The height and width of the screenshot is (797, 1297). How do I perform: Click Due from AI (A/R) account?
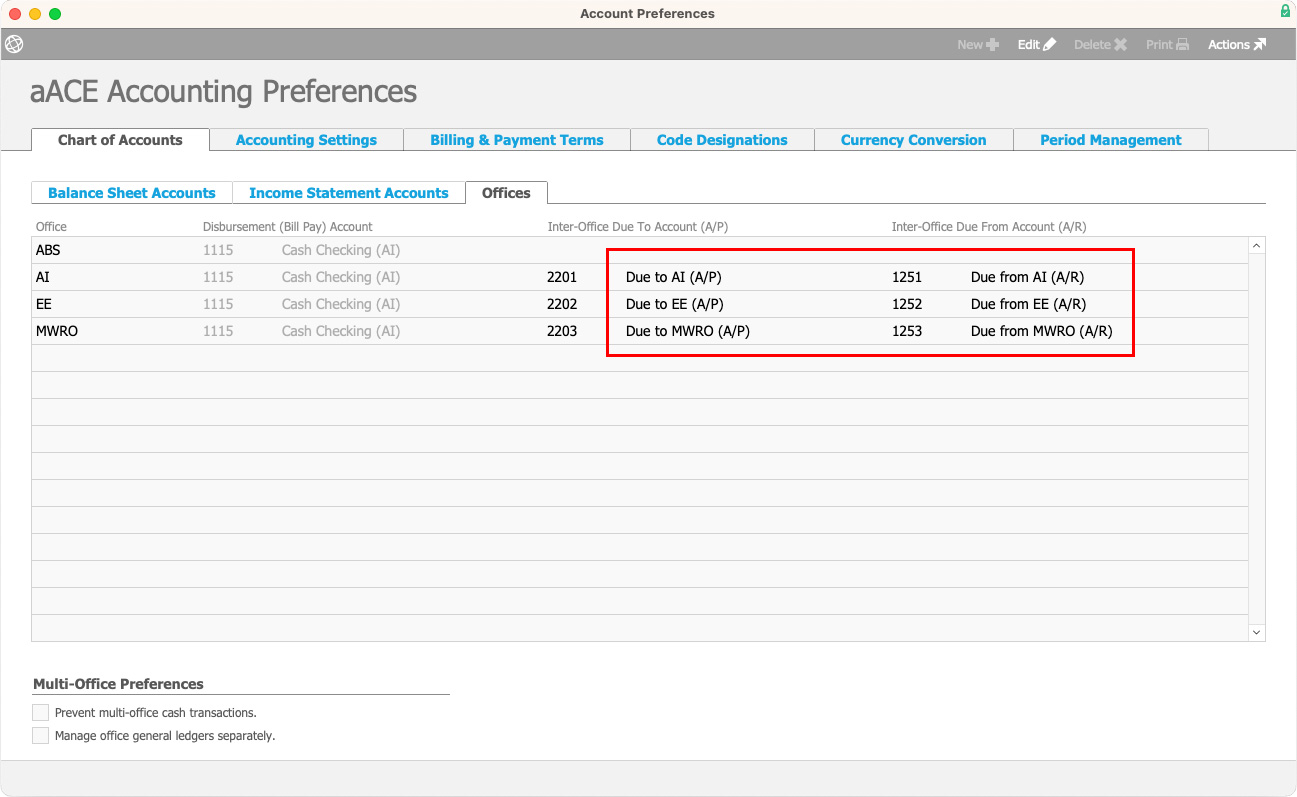(x=1027, y=277)
